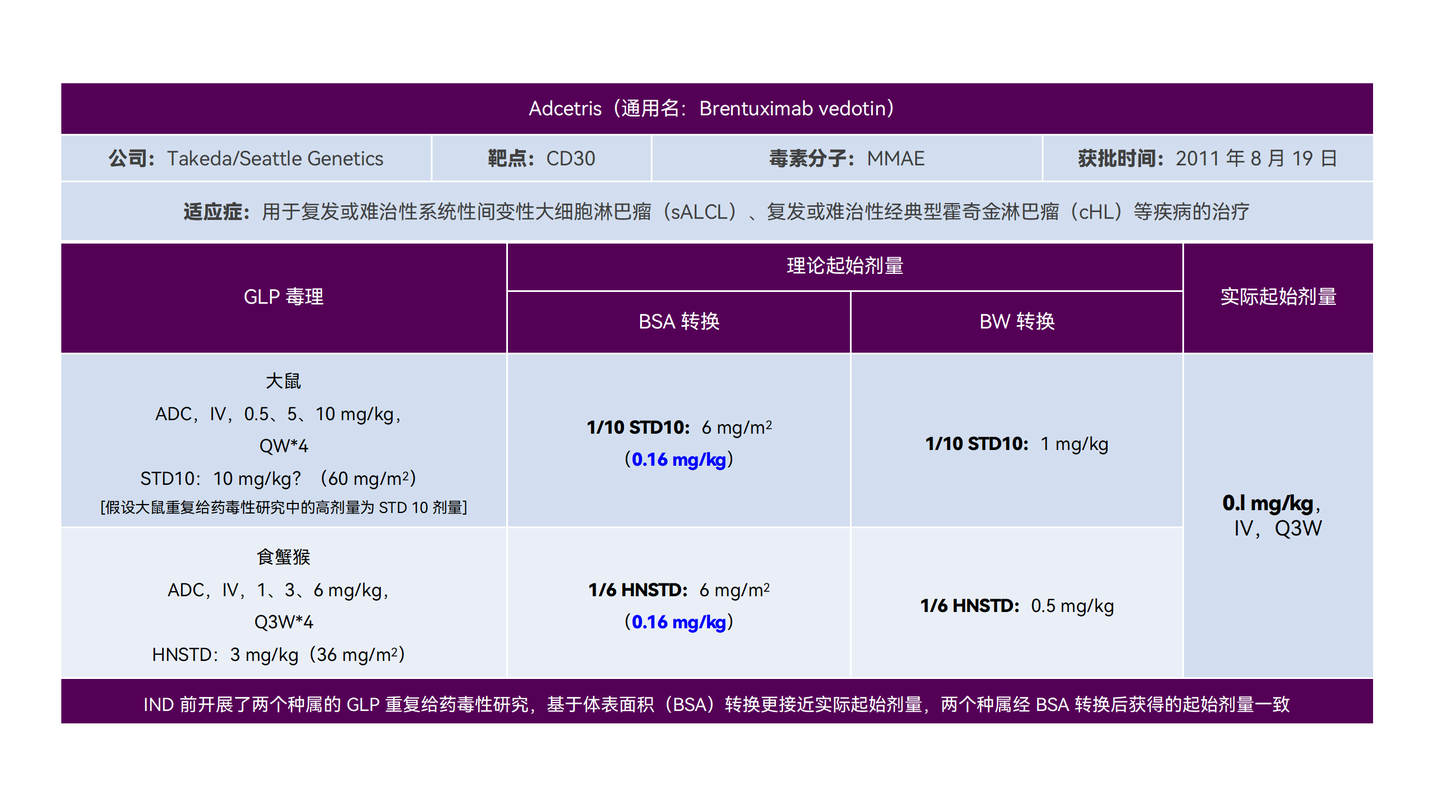Select the company cell Takeda/Seattle Genetics

[x=246, y=158]
